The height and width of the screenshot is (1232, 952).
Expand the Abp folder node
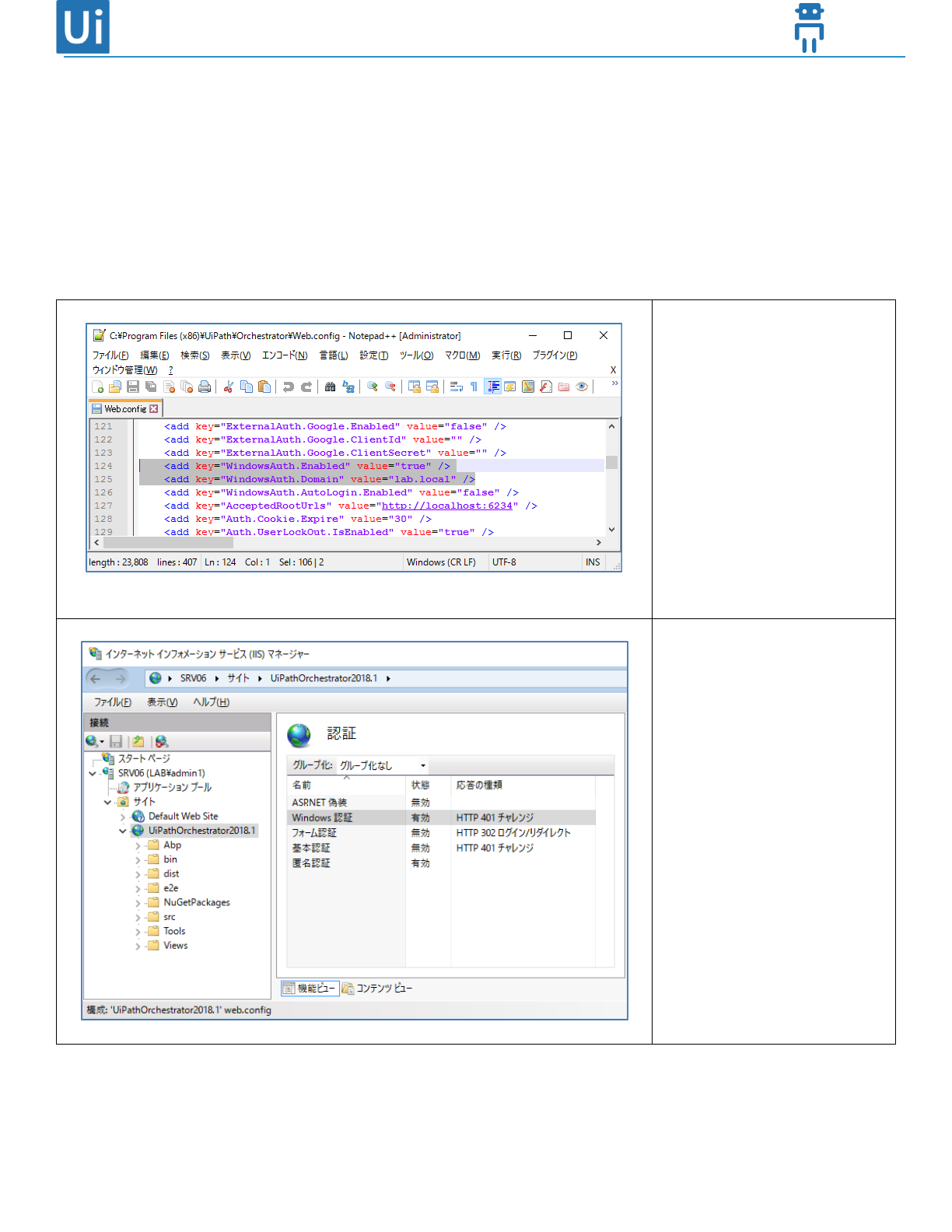click(x=138, y=845)
